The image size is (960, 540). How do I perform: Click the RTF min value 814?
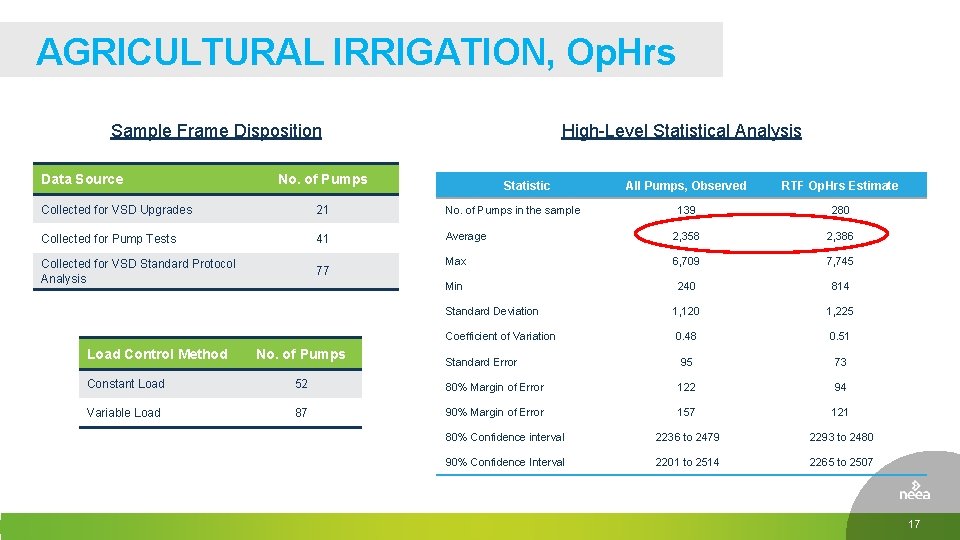tap(840, 286)
